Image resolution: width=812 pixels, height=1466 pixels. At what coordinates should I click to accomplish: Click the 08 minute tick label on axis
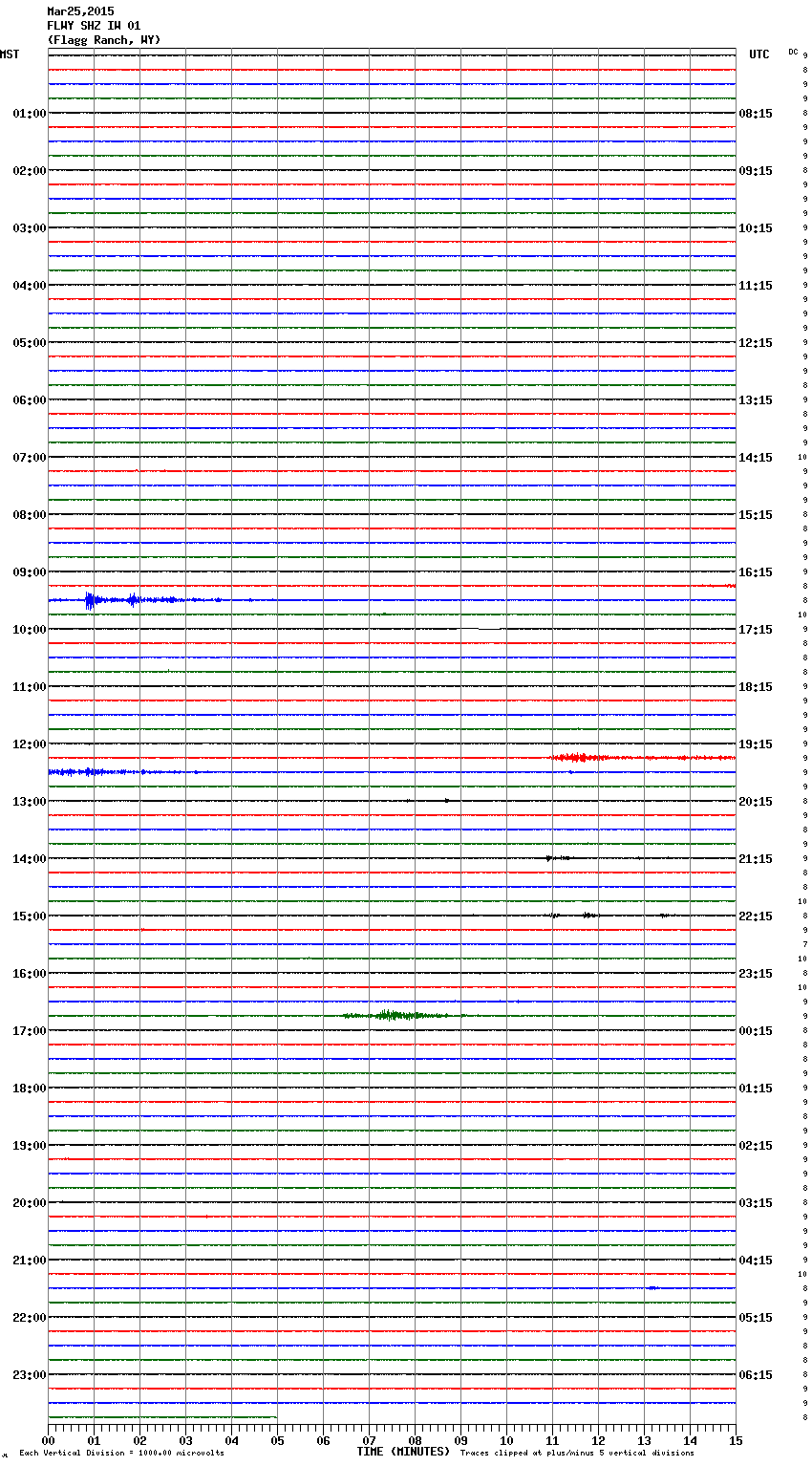415,1441
